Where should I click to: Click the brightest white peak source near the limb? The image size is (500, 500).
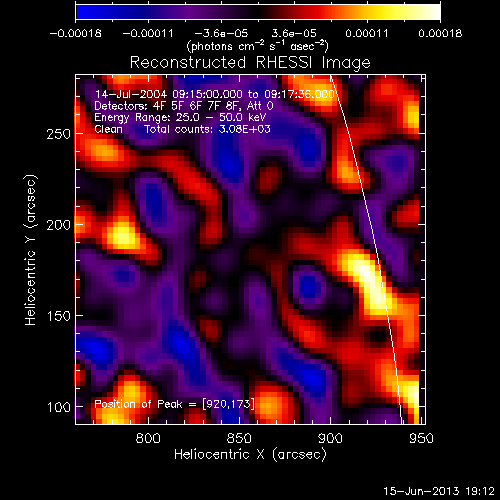pyautogui.click(x=368, y=278)
